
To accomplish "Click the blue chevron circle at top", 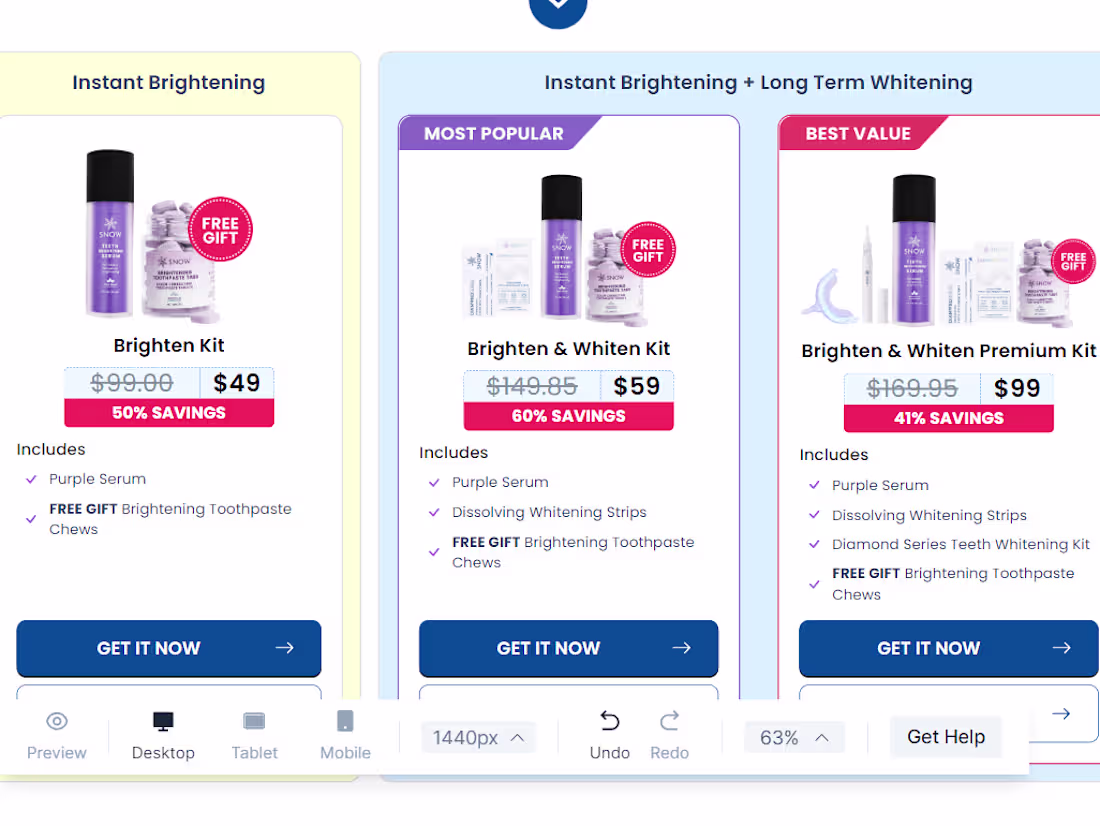I will coord(558,8).
